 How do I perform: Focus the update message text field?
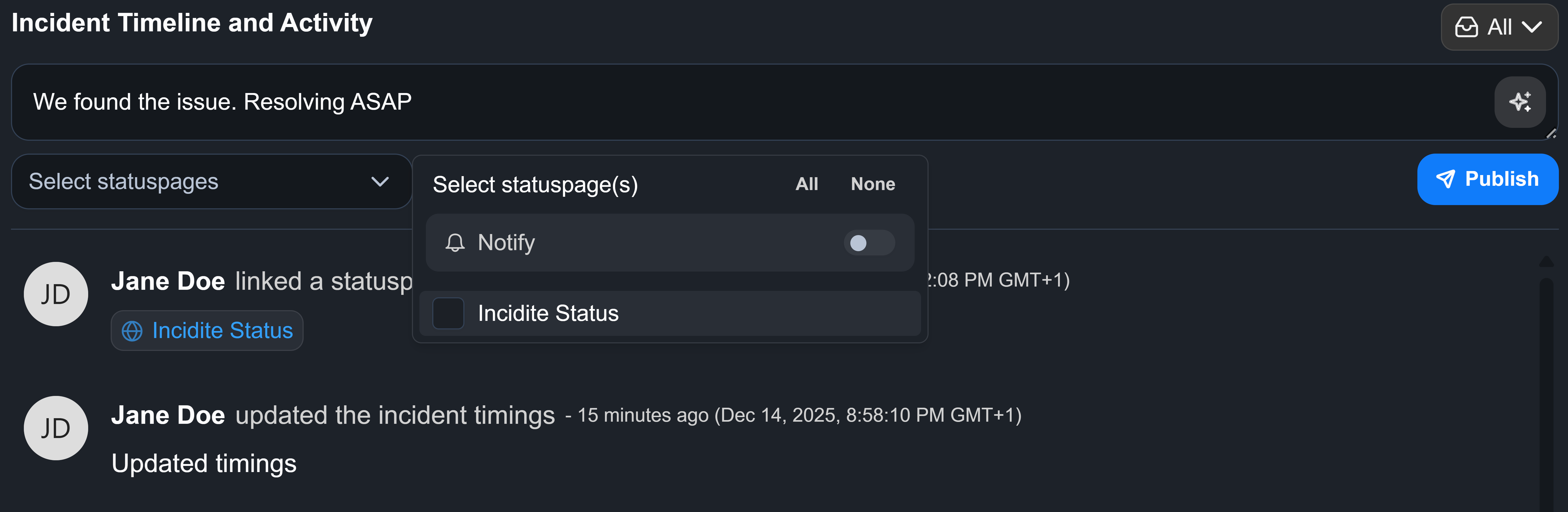coord(731,102)
